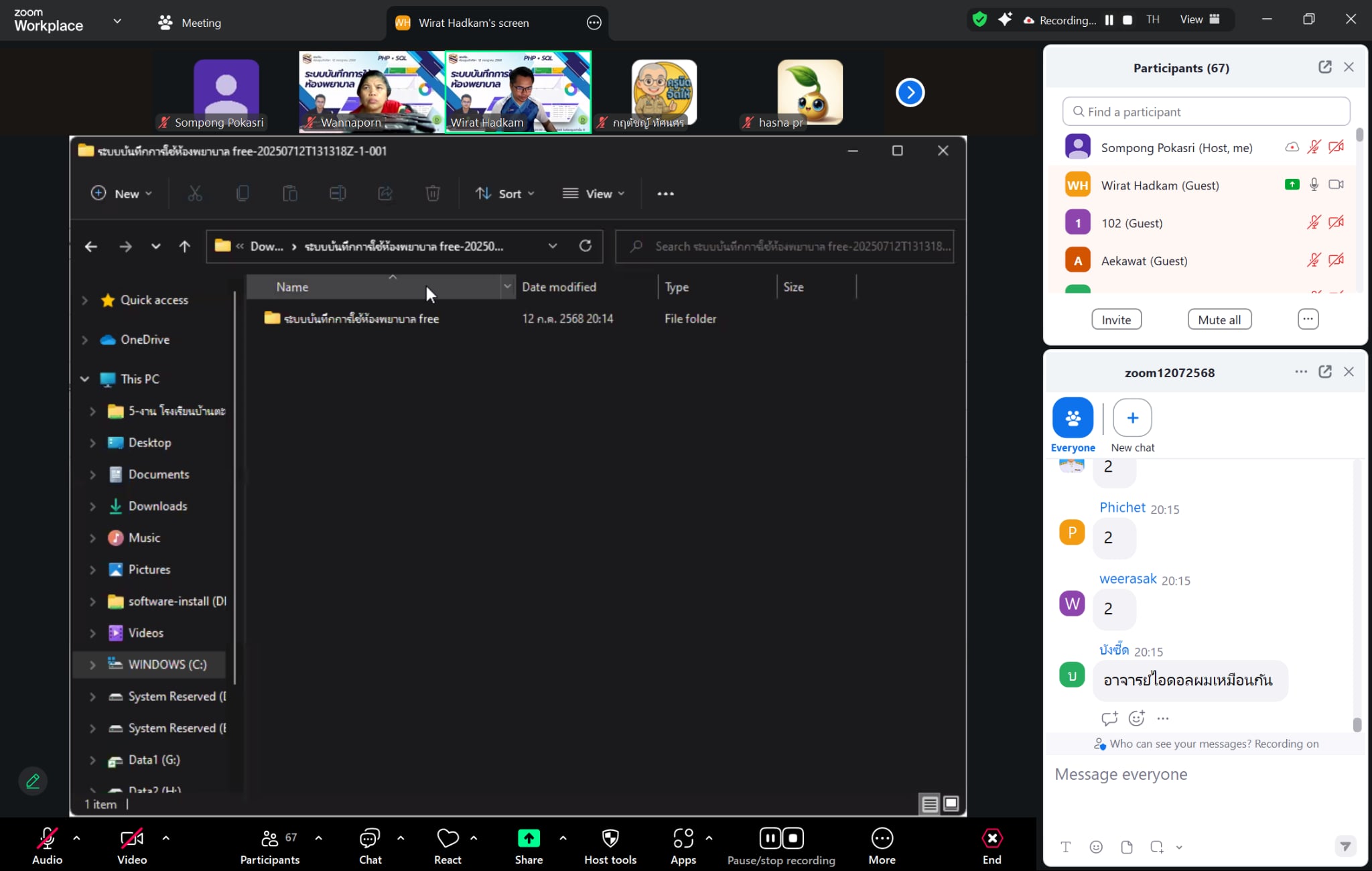Open Zoom Workplace dropdown chevron
This screenshot has width=1372, height=871.
[117, 21]
